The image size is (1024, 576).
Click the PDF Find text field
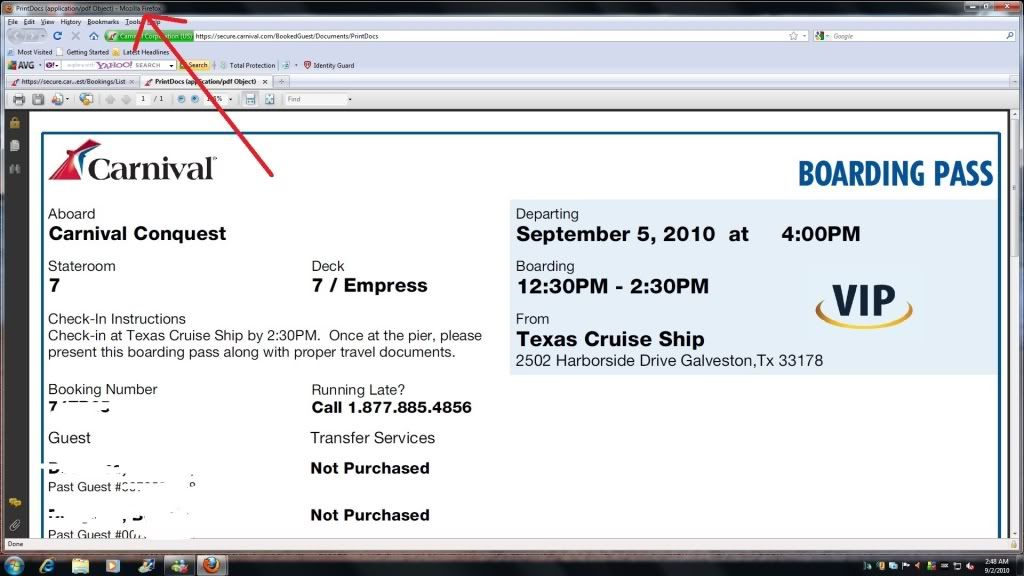pyautogui.click(x=316, y=99)
